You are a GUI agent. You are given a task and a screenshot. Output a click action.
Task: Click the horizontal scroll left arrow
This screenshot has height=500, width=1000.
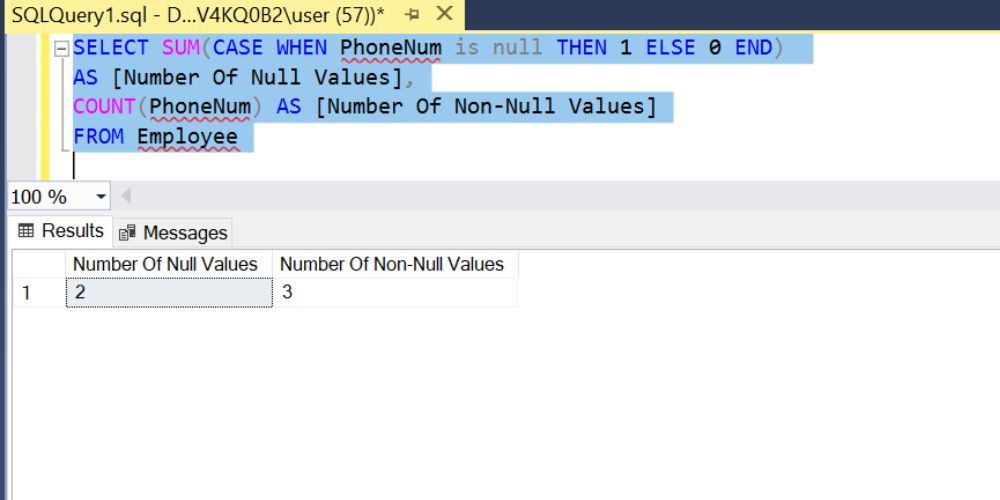[x=126, y=196]
